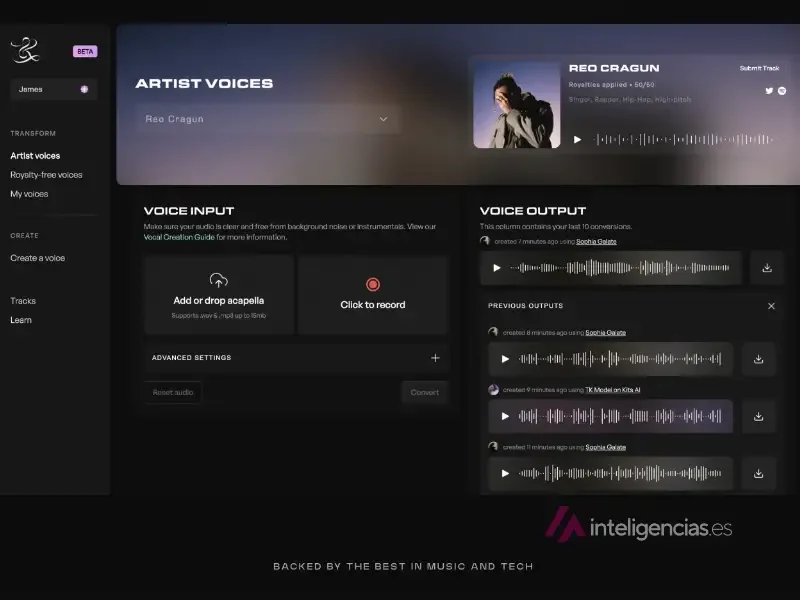
Task: Go to Royalty-free voices
Action: pyautogui.click(x=46, y=175)
